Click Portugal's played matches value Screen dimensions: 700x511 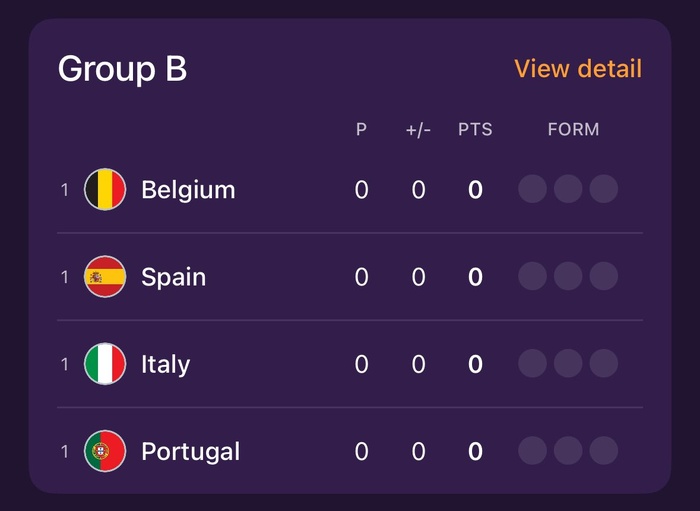tap(361, 451)
